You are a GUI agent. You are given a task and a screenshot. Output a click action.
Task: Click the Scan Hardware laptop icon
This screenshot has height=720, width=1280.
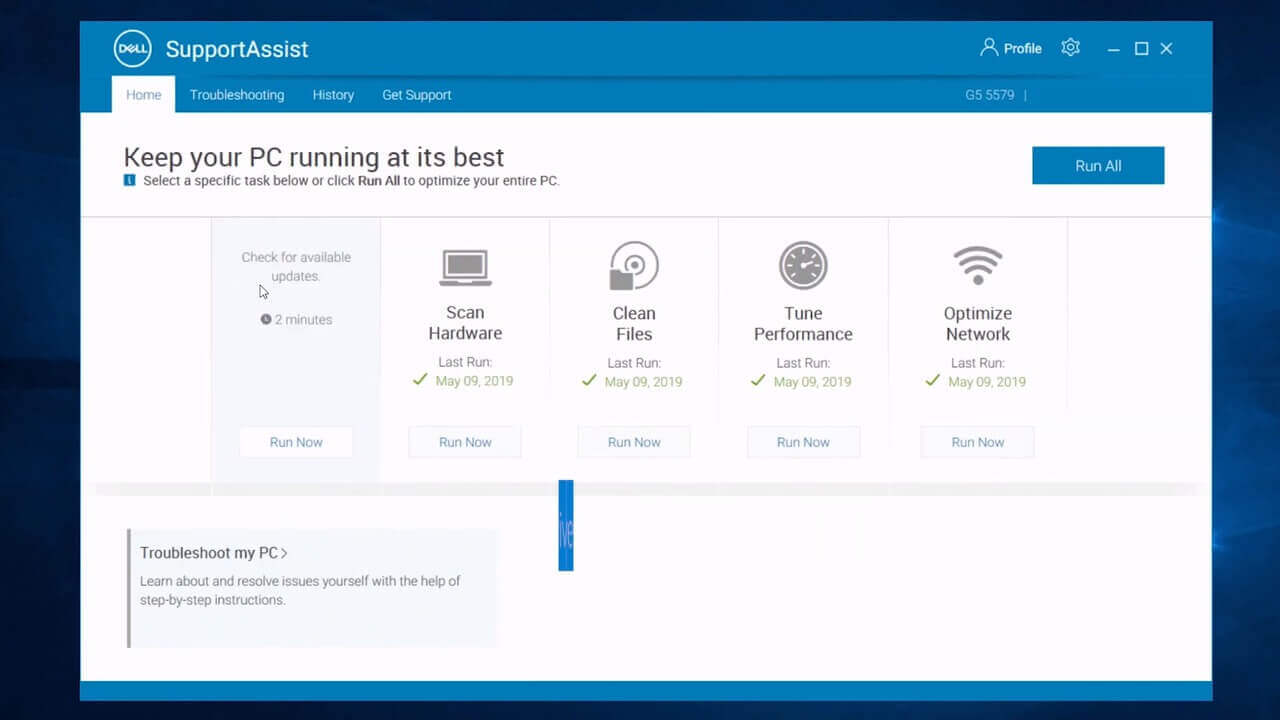464,265
